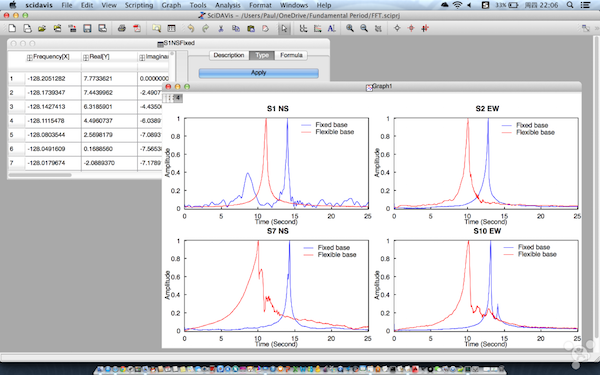Export to PDF using toolbar icon
600x375 pixels.
(x=137, y=28)
